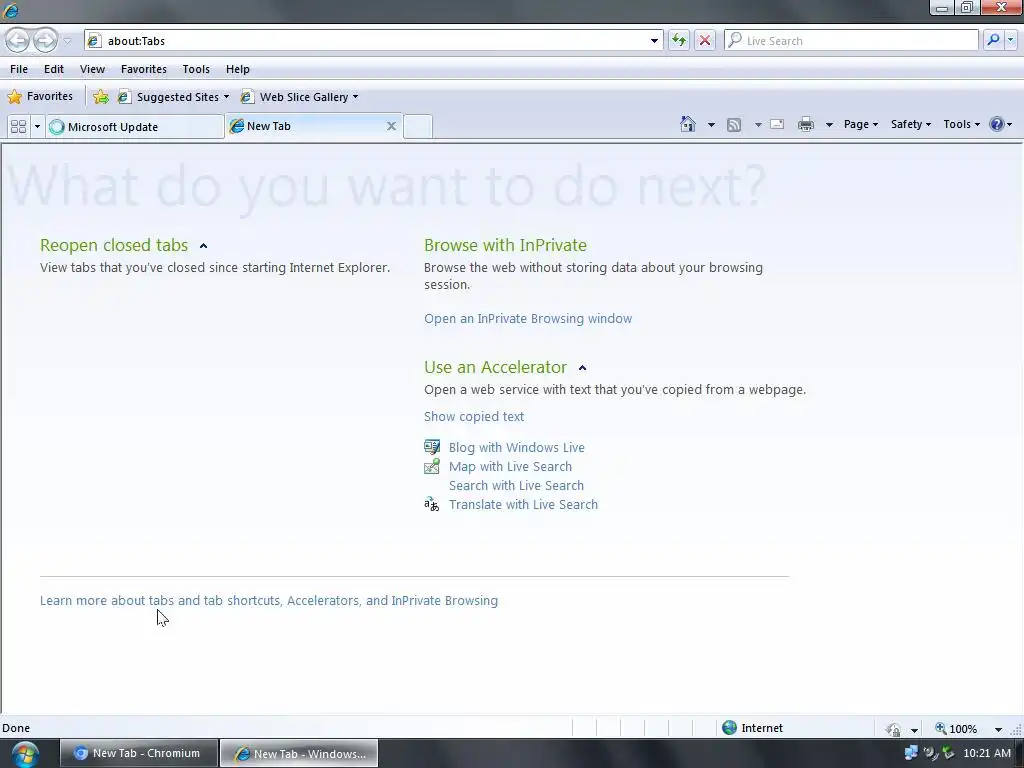The height and width of the screenshot is (768, 1024).
Task: Click the 100% zoom level button
Action: pos(956,728)
